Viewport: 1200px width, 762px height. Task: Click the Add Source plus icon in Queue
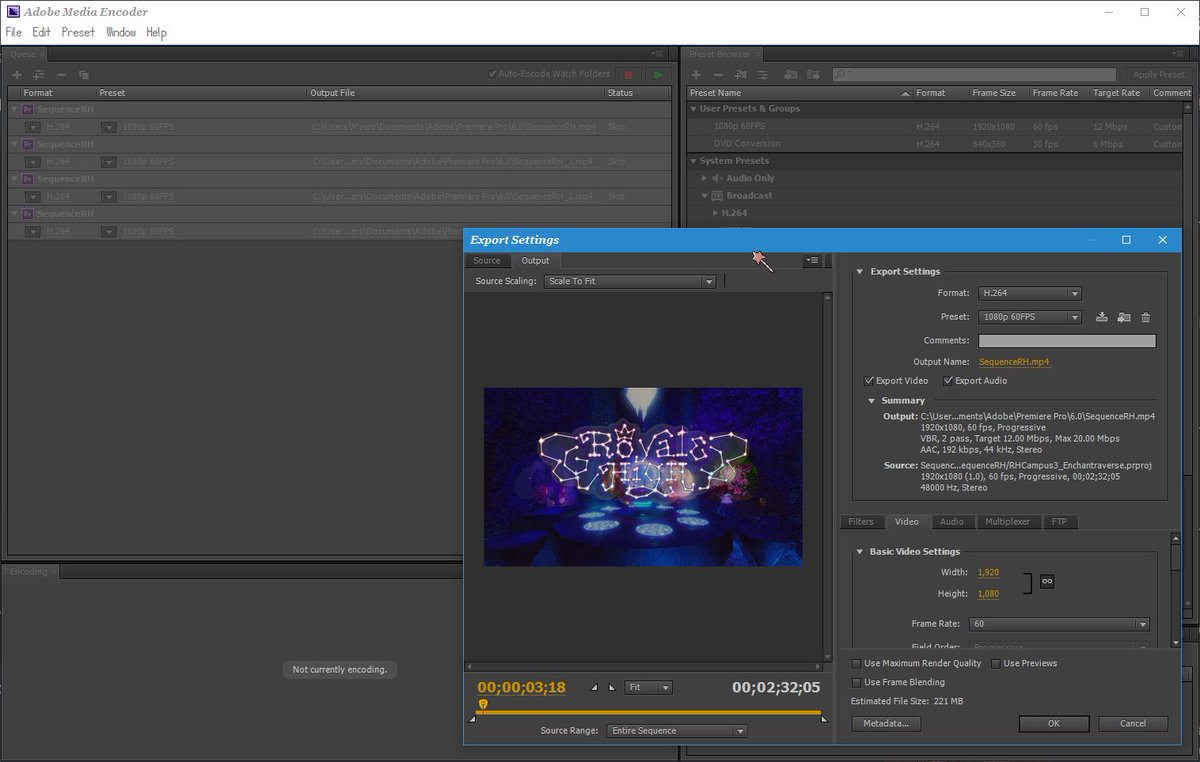pyautogui.click(x=17, y=75)
